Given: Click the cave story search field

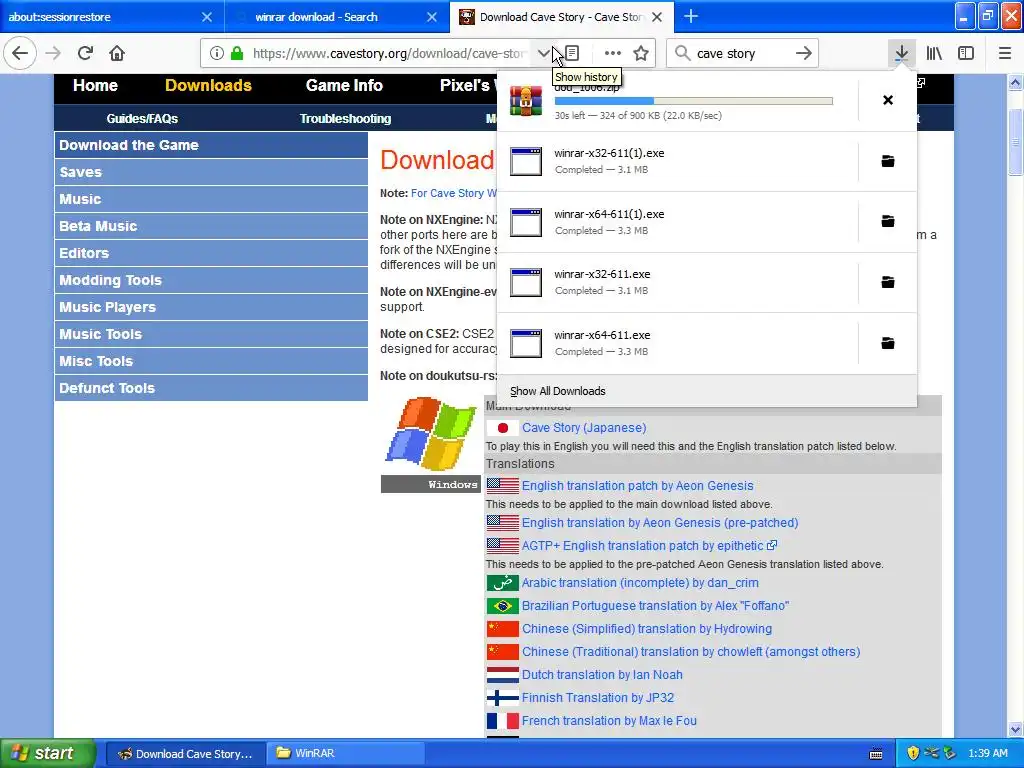Looking at the screenshot, I should click(741, 54).
